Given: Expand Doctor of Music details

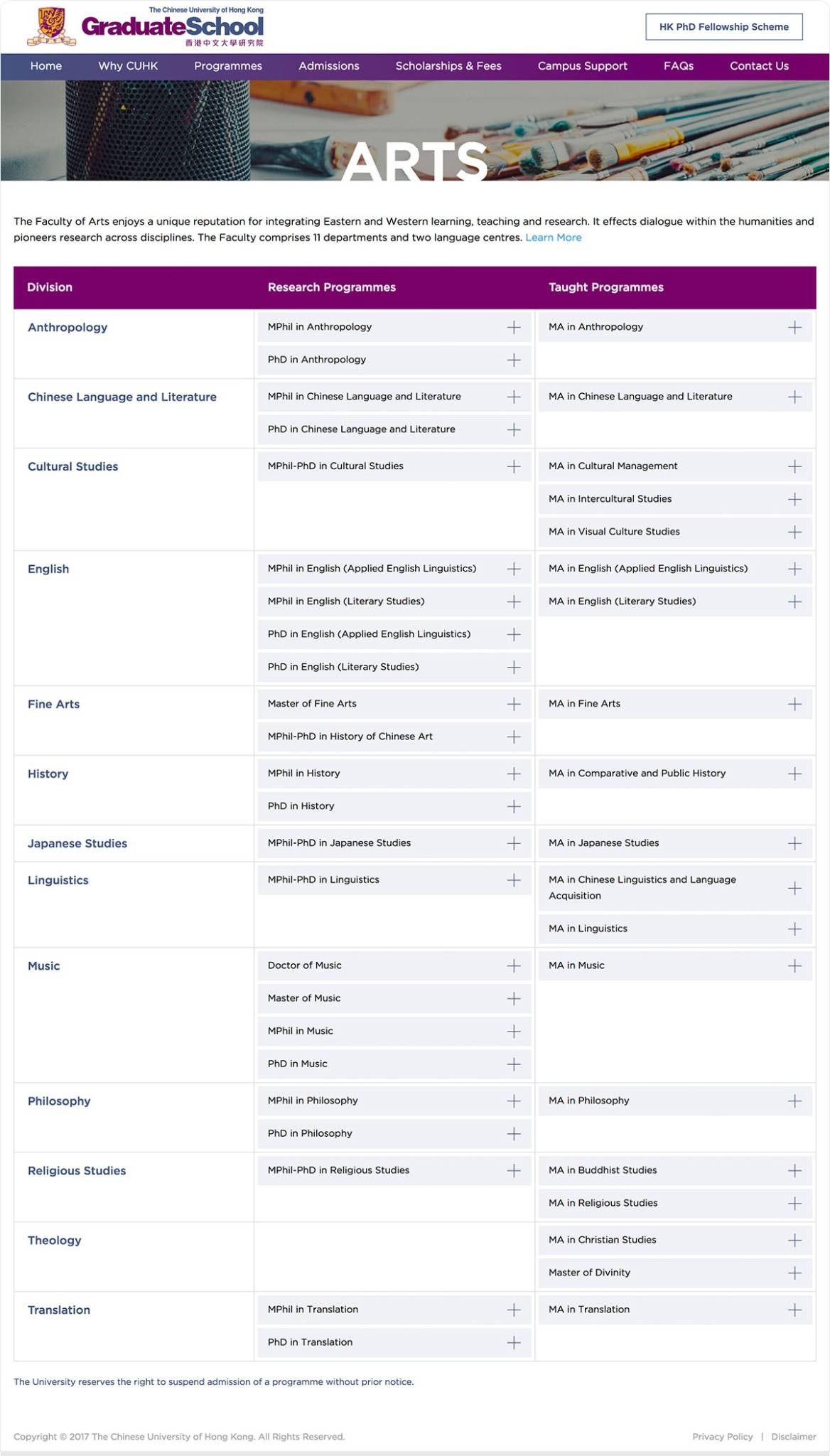Looking at the screenshot, I should tap(513, 965).
